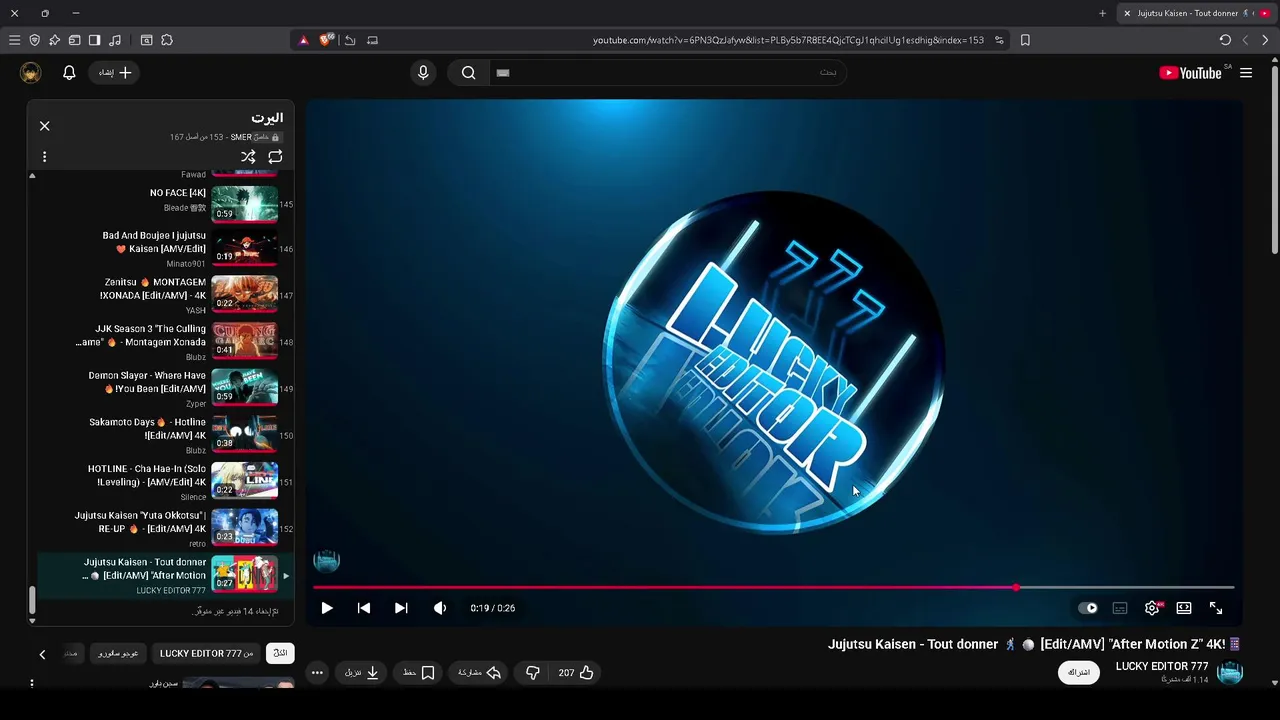
Task: Open YouTube notifications bell
Action: 69,72
